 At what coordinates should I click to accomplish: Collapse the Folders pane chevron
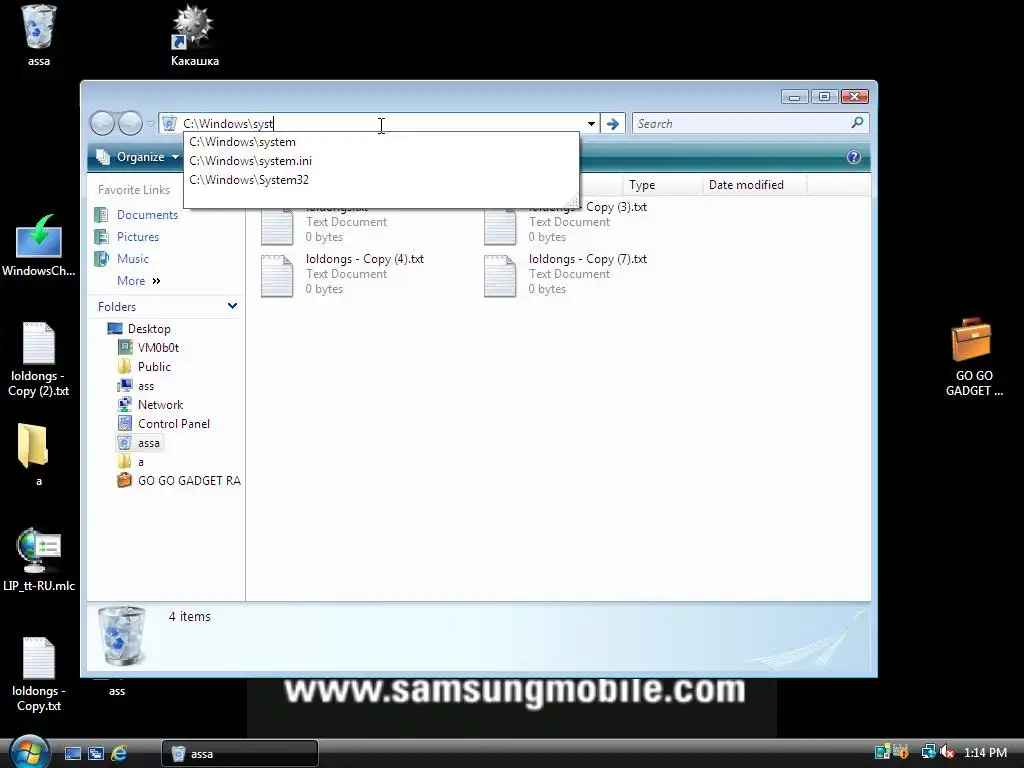coord(232,306)
